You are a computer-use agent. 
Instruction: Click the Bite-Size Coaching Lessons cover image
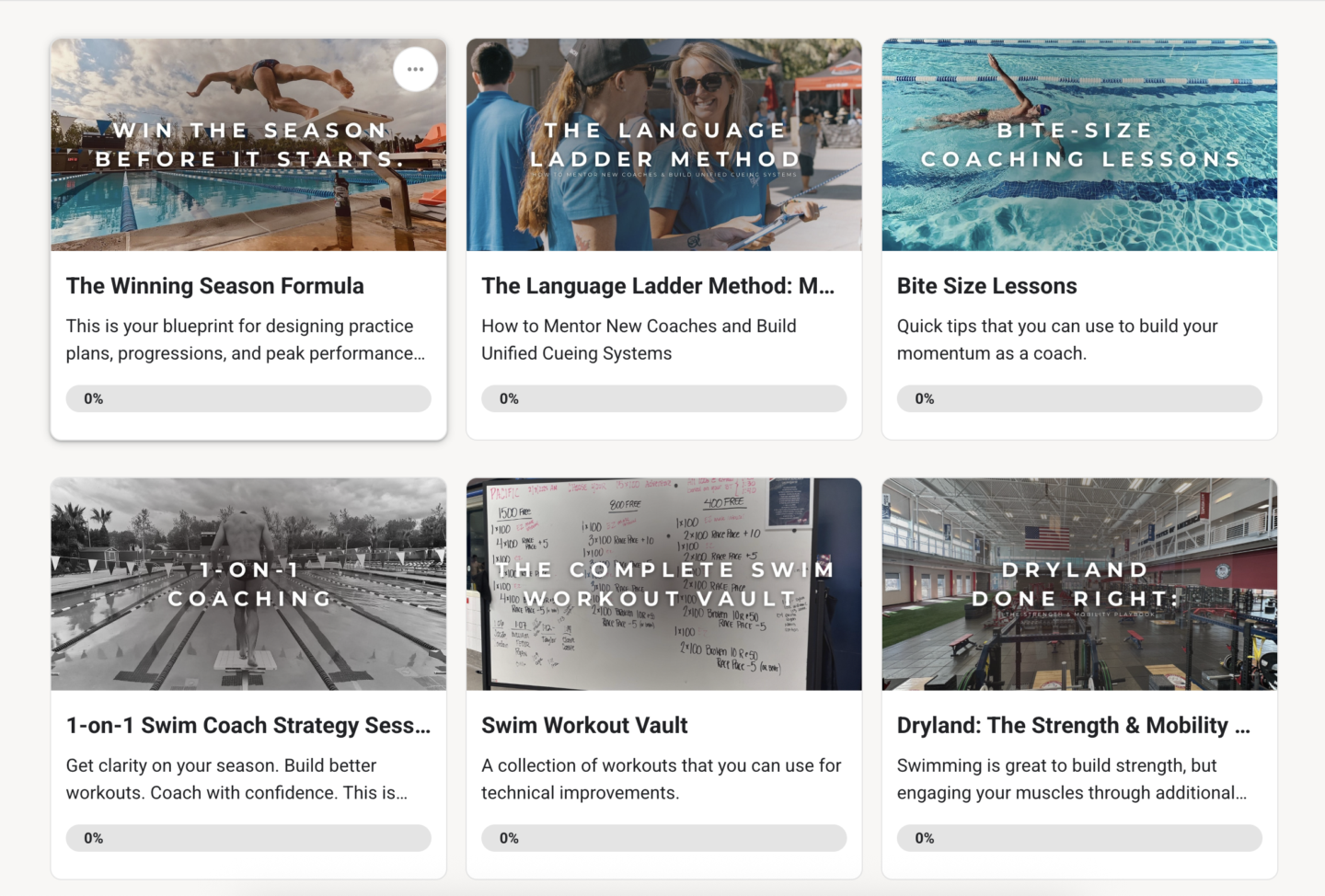tap(1079, 144)
